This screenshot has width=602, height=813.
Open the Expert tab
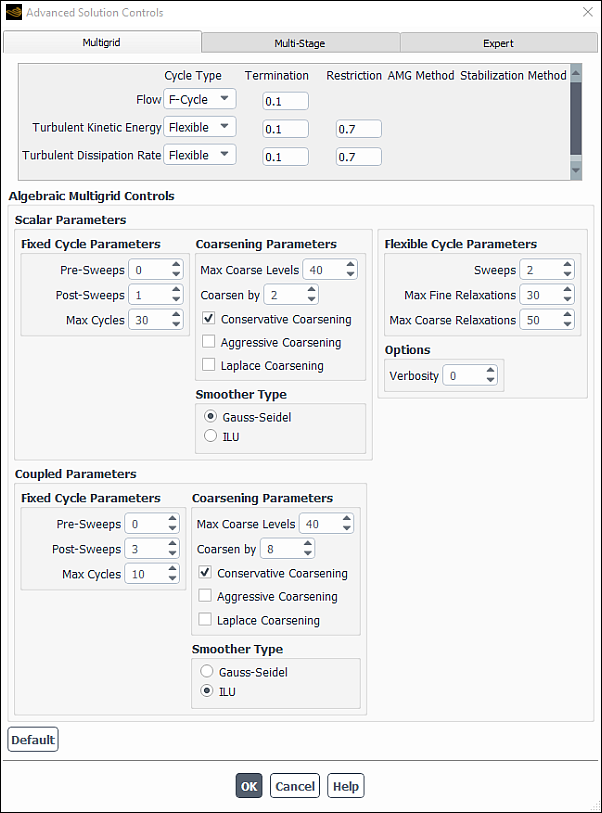(497, 43)
